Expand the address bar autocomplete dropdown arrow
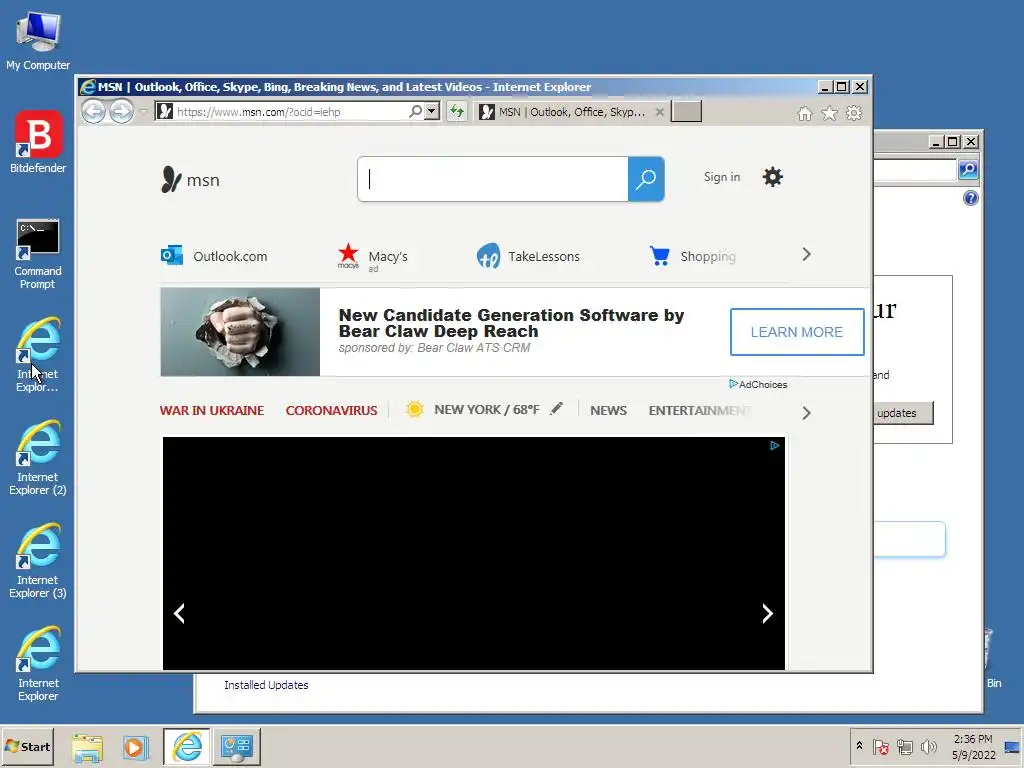 432,112
